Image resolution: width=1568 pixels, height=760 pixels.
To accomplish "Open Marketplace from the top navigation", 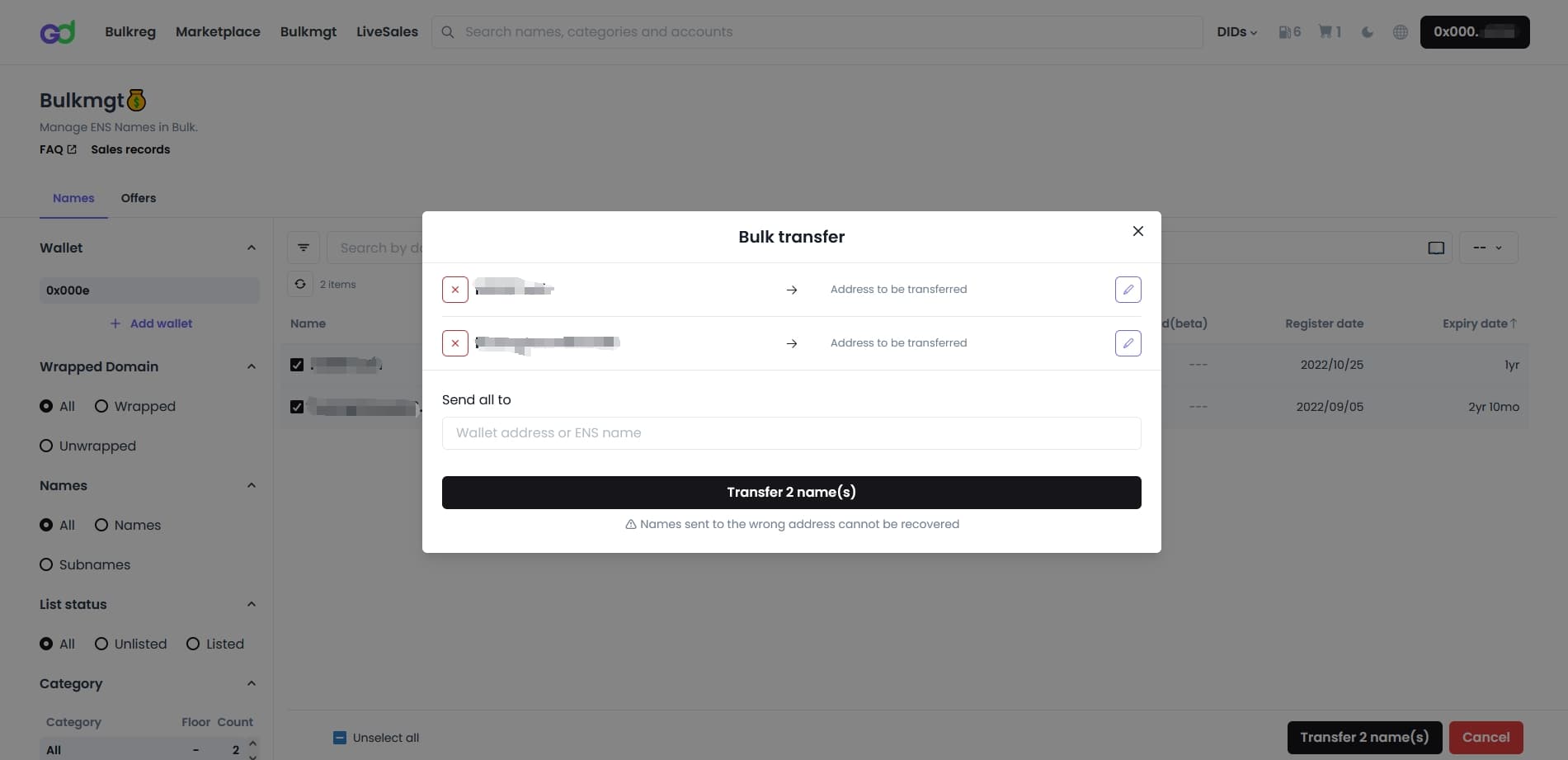I will [218, 32].
